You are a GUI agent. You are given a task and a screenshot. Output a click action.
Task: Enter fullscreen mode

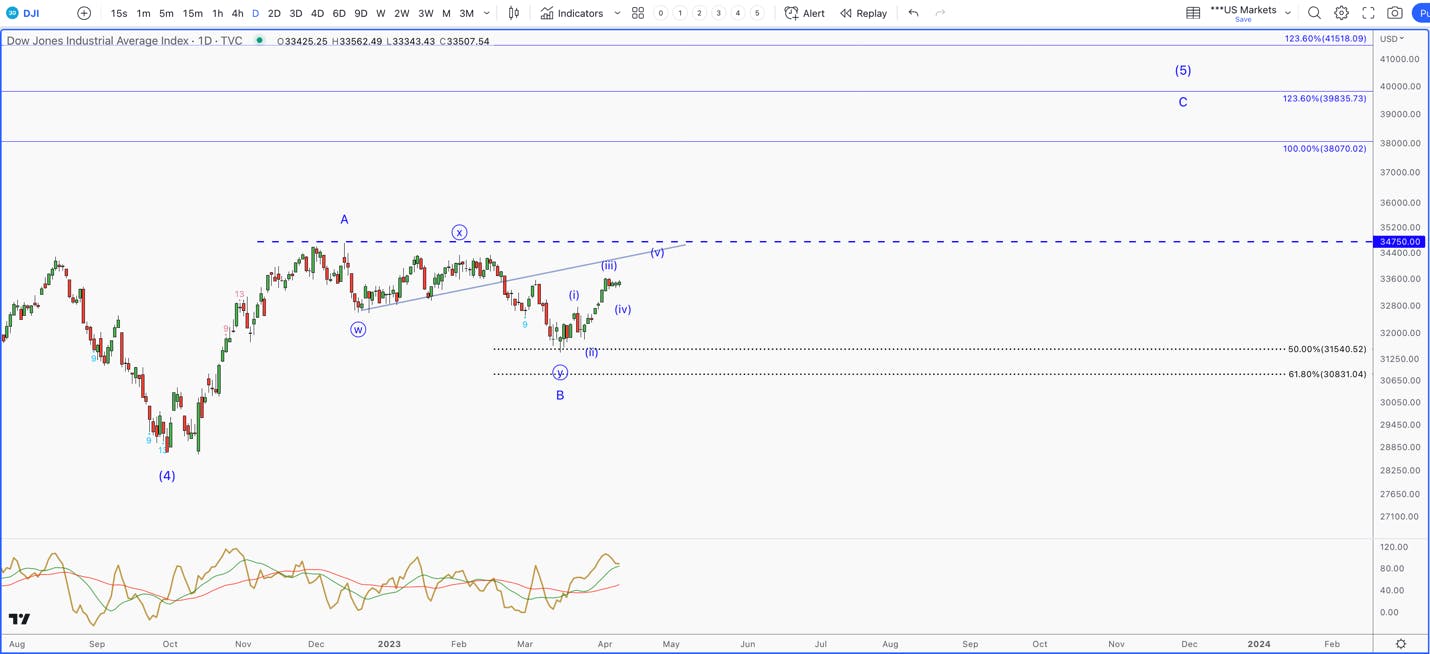(1368, 13)
